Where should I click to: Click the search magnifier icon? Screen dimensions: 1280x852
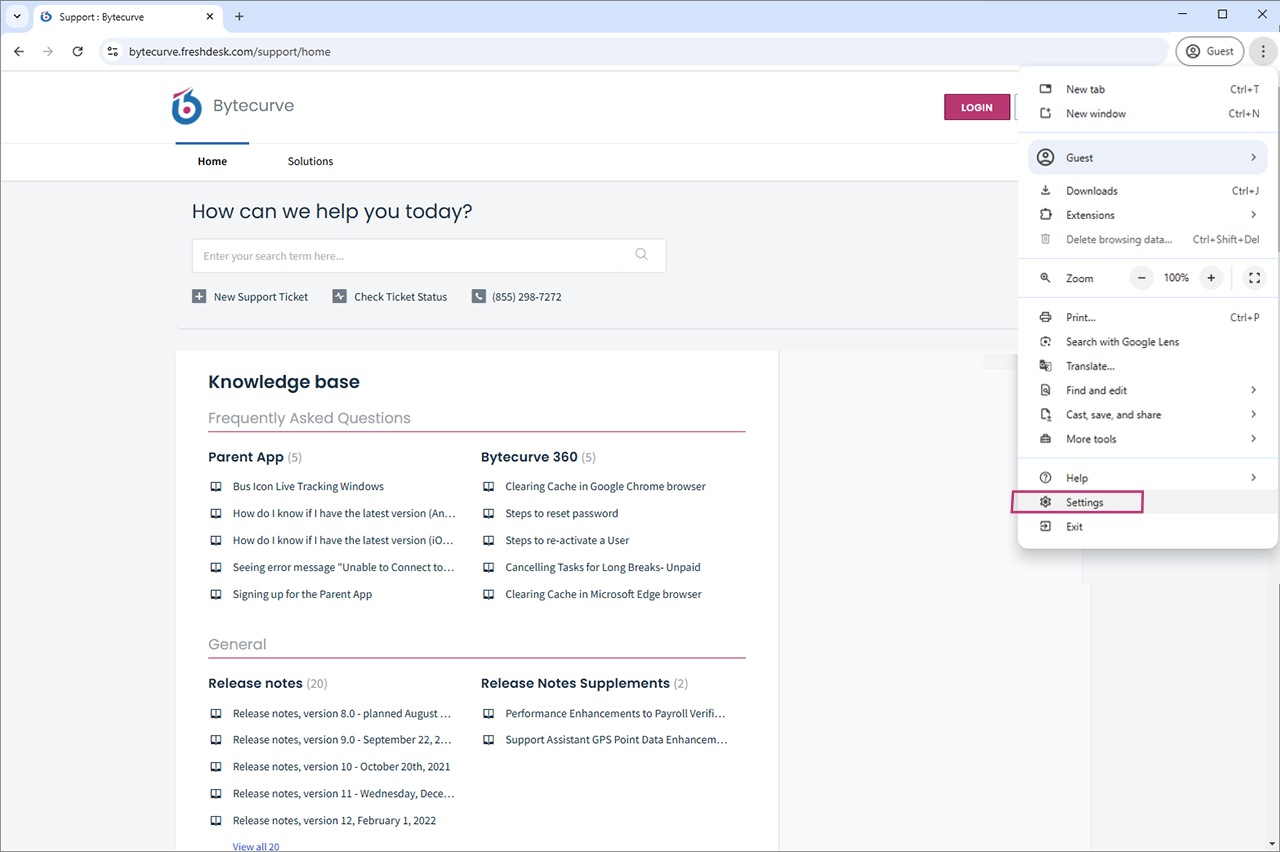click(x=642, y=254)
